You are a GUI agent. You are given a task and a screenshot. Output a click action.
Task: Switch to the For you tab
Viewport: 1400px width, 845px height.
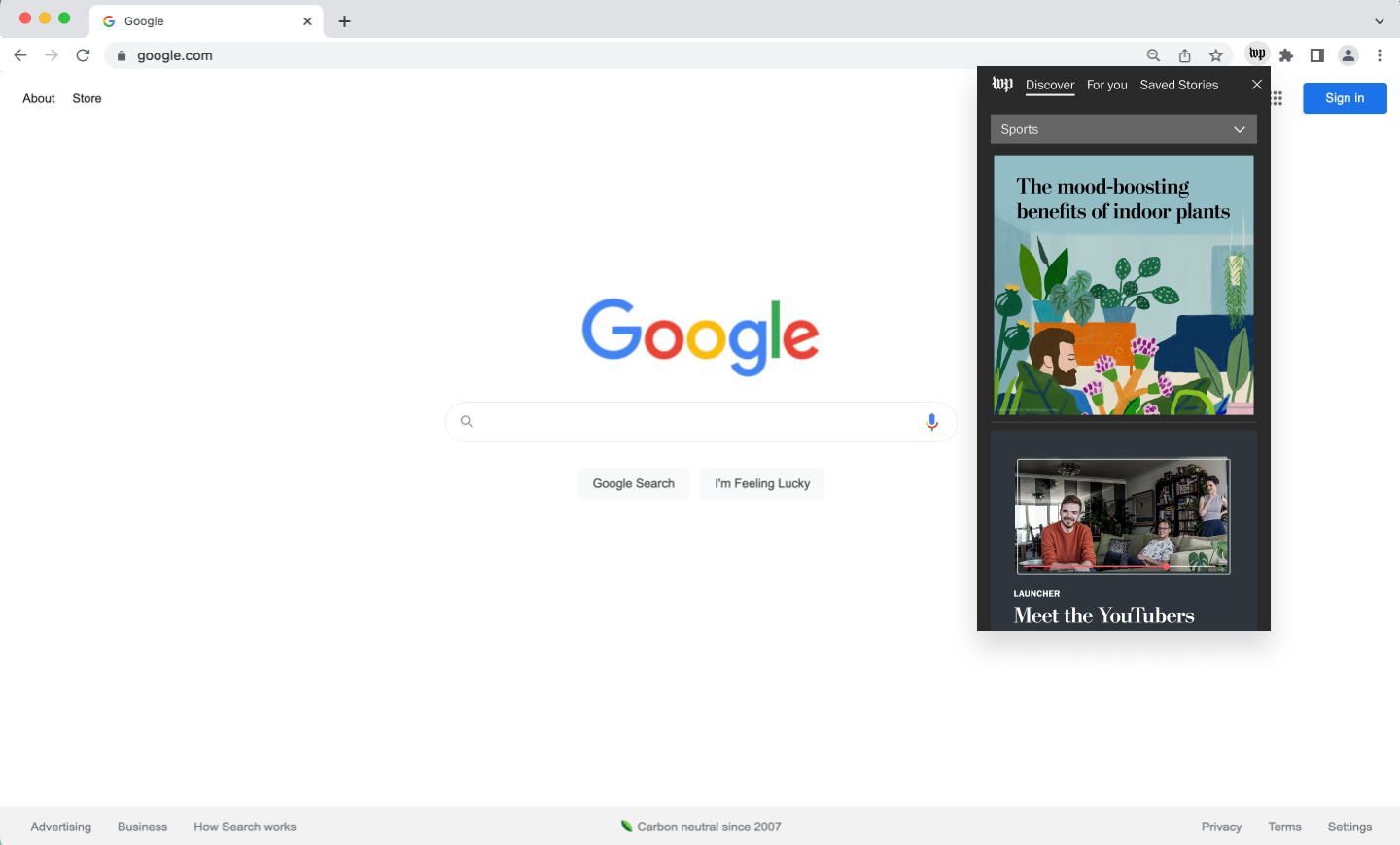[1107, 86]
